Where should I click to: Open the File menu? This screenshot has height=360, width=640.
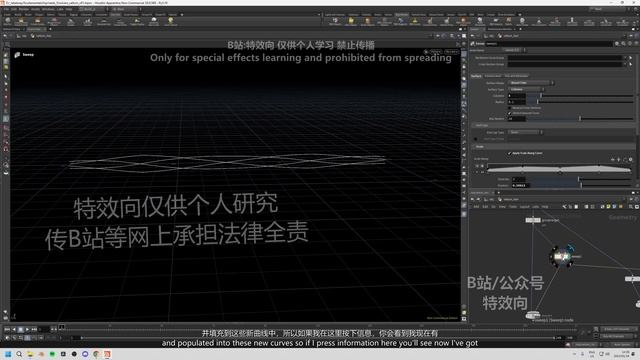(6, 9)
